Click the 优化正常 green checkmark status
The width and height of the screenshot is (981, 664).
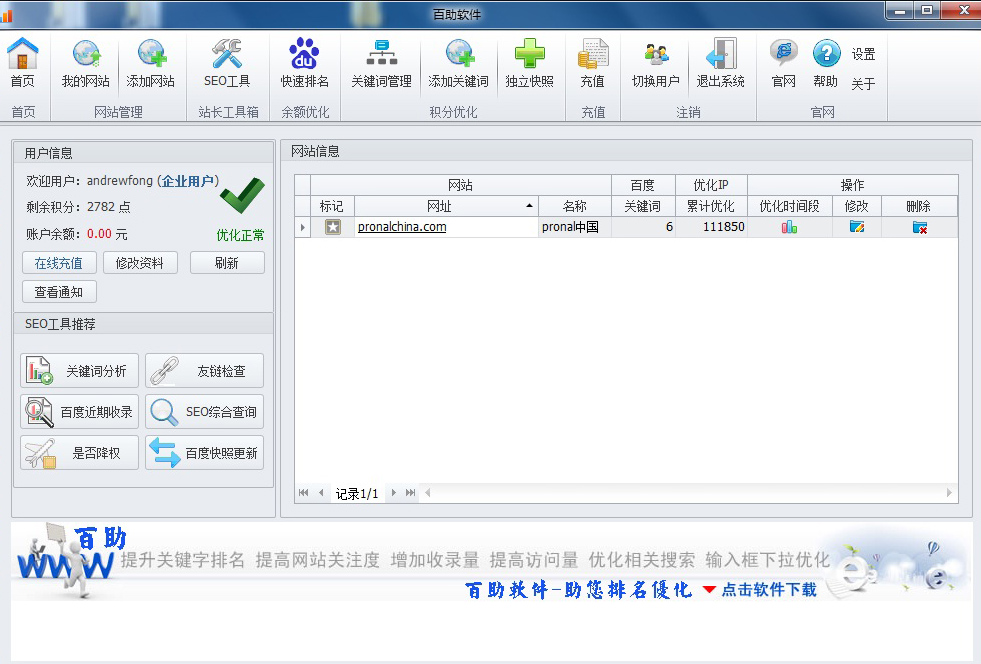click(x=241, y=195)
